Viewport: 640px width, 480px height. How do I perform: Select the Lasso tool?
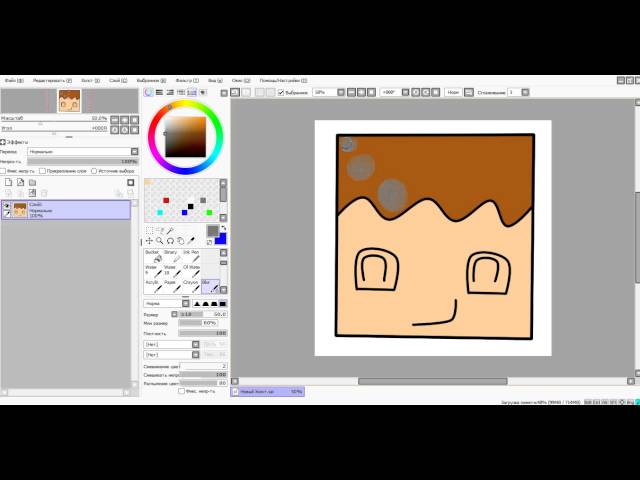click(160, 231)
